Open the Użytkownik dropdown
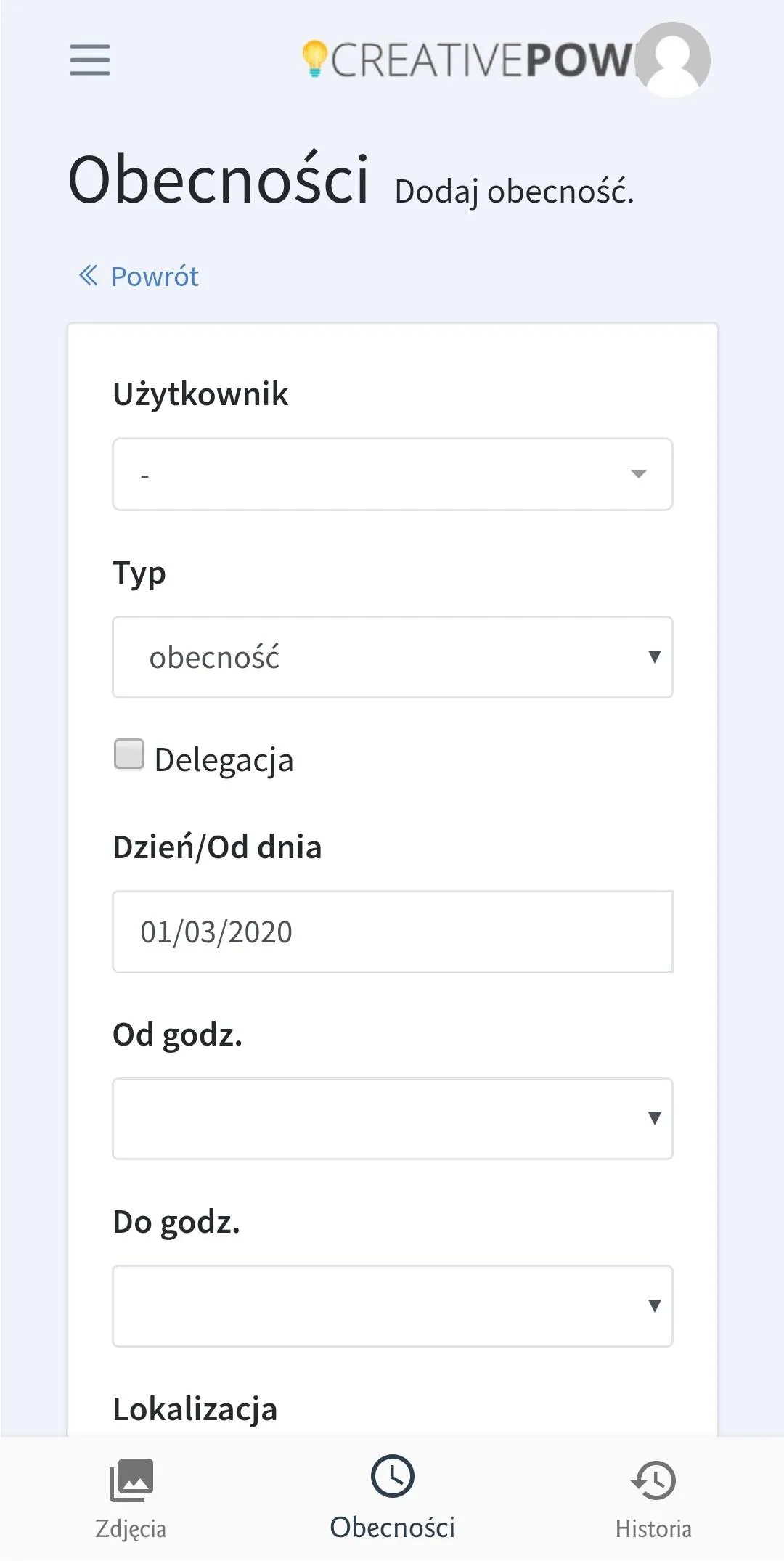 click(392, 474)
